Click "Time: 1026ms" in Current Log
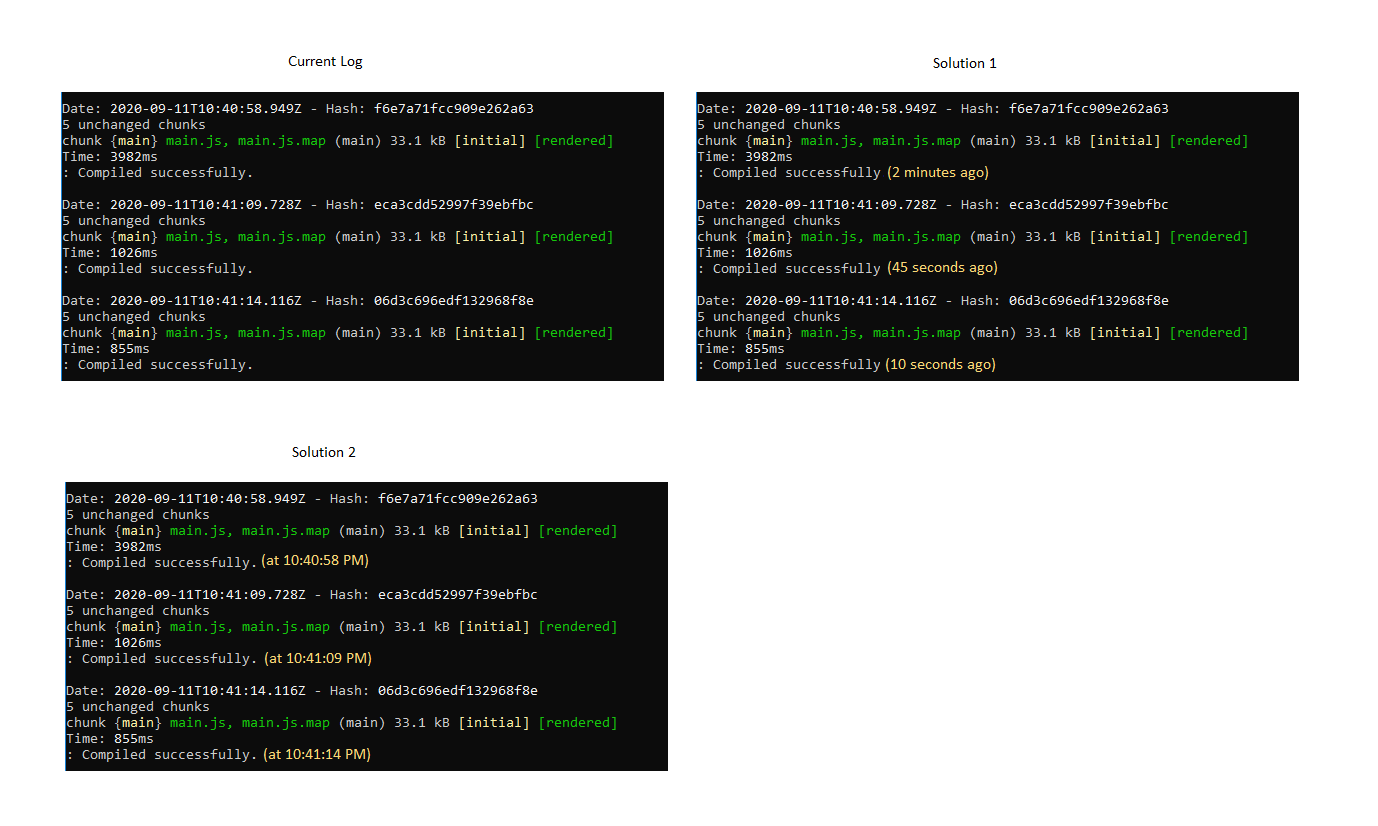Screen dimensions: 1378x826 pyautogui.click(x=110, y=252)
